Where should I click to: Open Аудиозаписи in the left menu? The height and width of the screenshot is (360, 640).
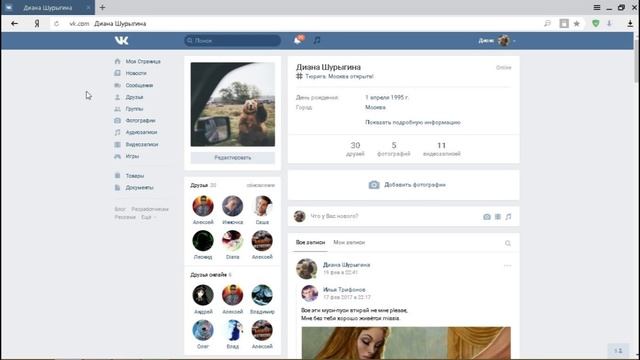(x=141, y=132)
